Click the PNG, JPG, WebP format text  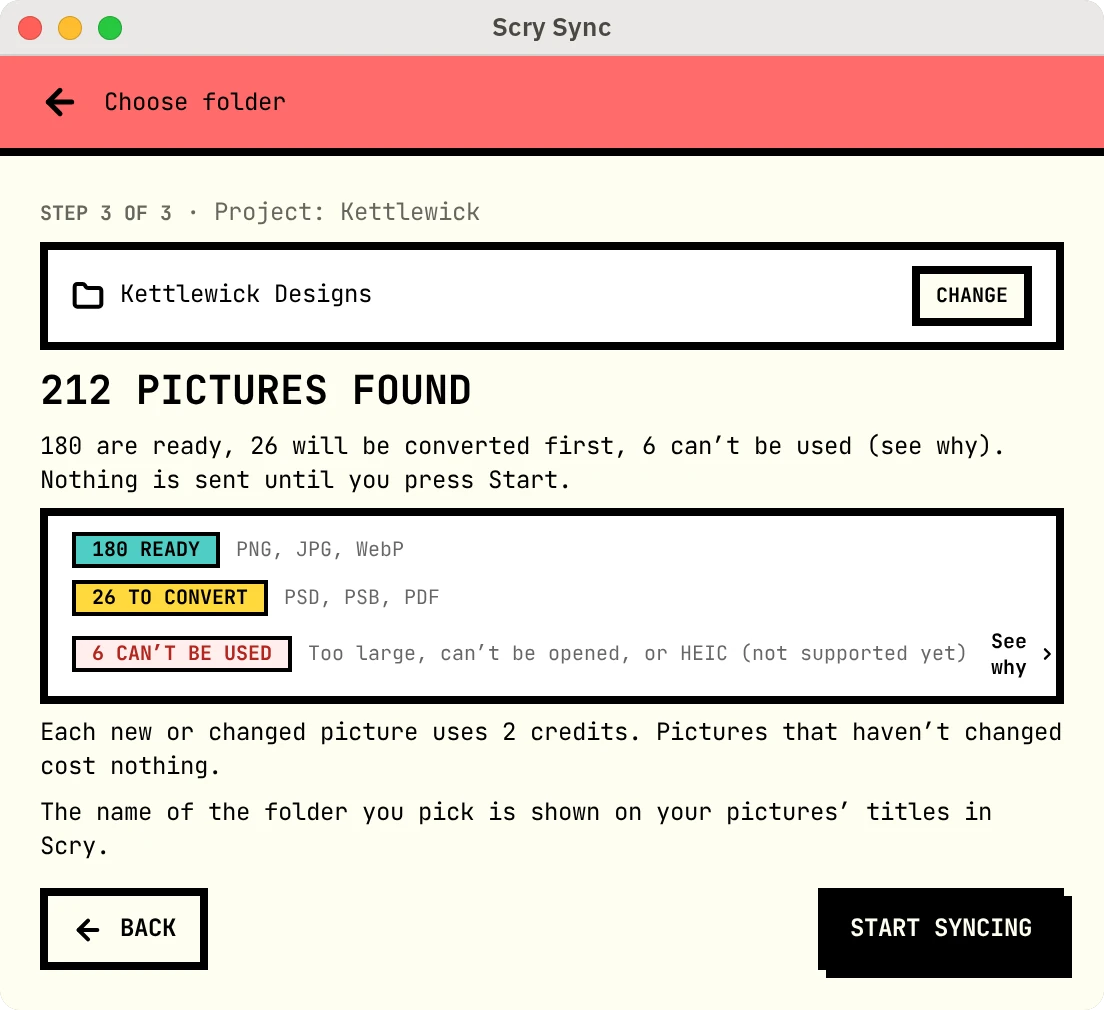click(x=320, y=549)
